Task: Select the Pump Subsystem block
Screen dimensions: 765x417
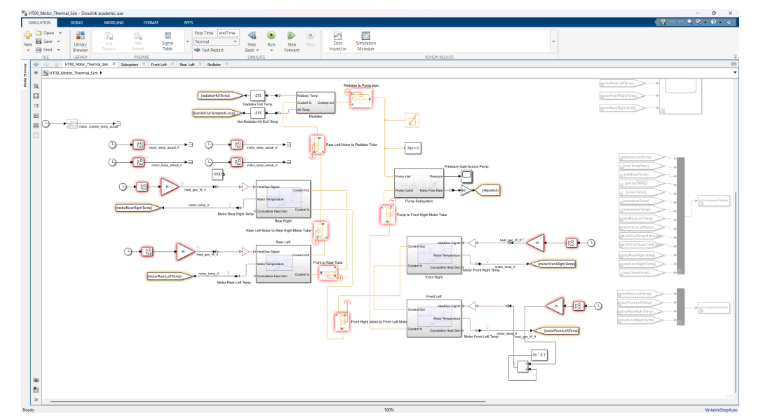Action: click(x=419, y=183)
